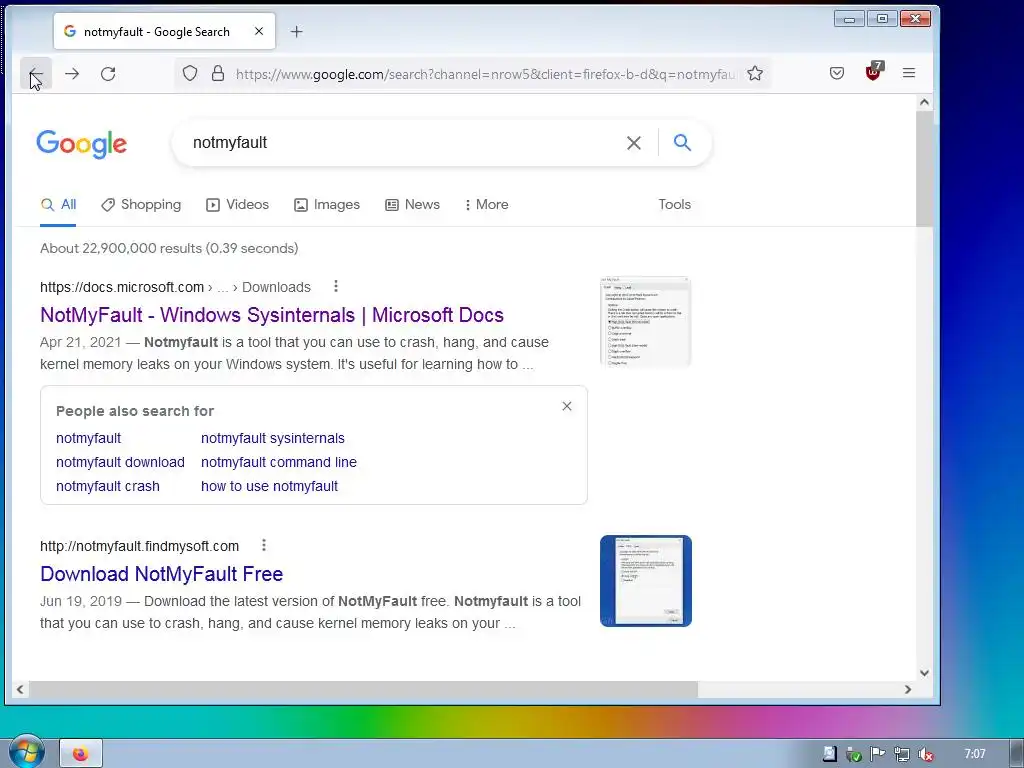Viewport: 1024px width, 768px height.
Task: Click related search notmyfault crash
Action: (108, 487)
